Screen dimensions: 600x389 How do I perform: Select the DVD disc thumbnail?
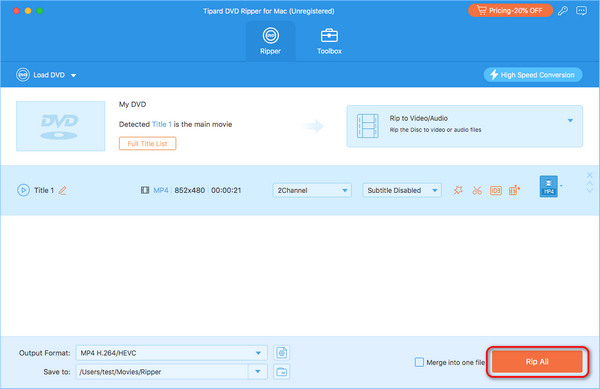[x=60, y=126]
